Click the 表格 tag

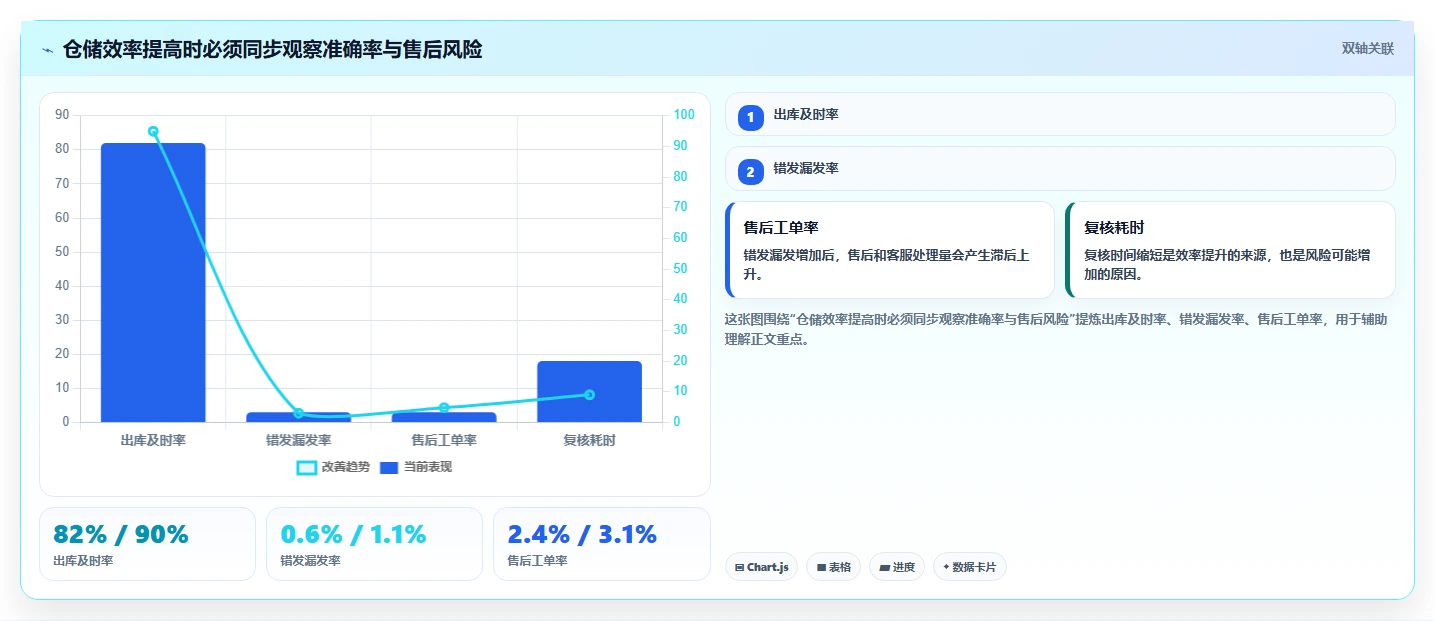(834, 567)
